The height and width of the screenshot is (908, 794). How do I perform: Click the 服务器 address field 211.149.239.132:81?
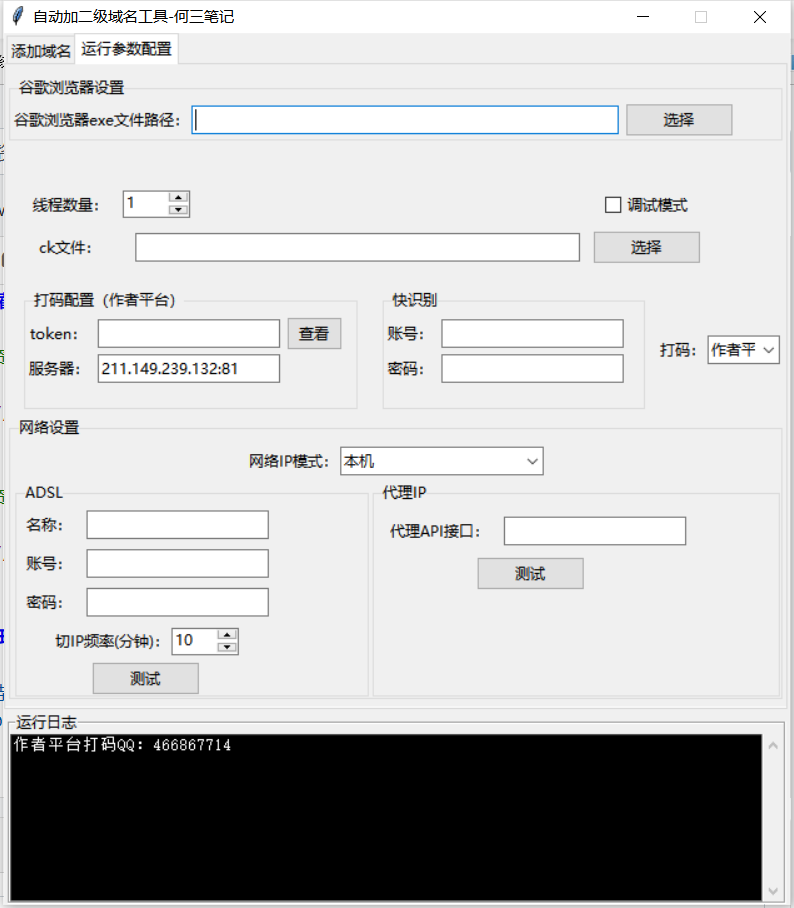coord(189,368)
